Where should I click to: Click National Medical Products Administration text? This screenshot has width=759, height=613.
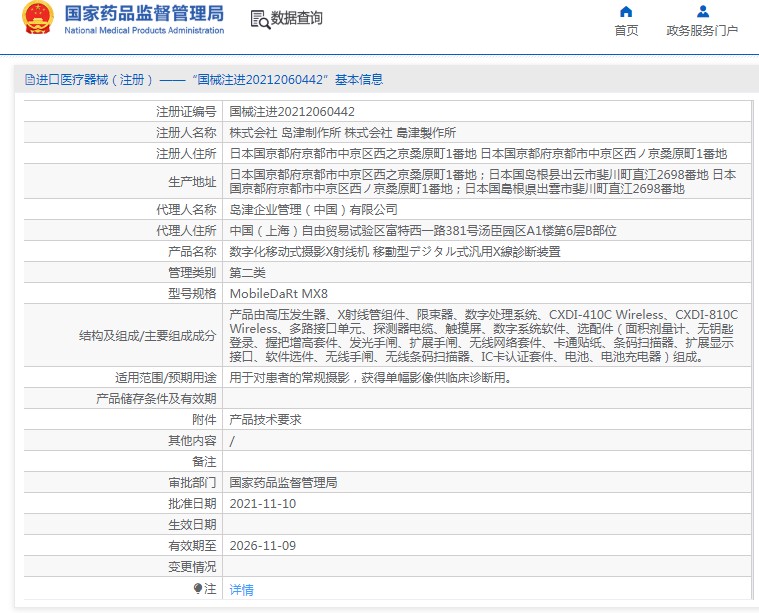144,30
